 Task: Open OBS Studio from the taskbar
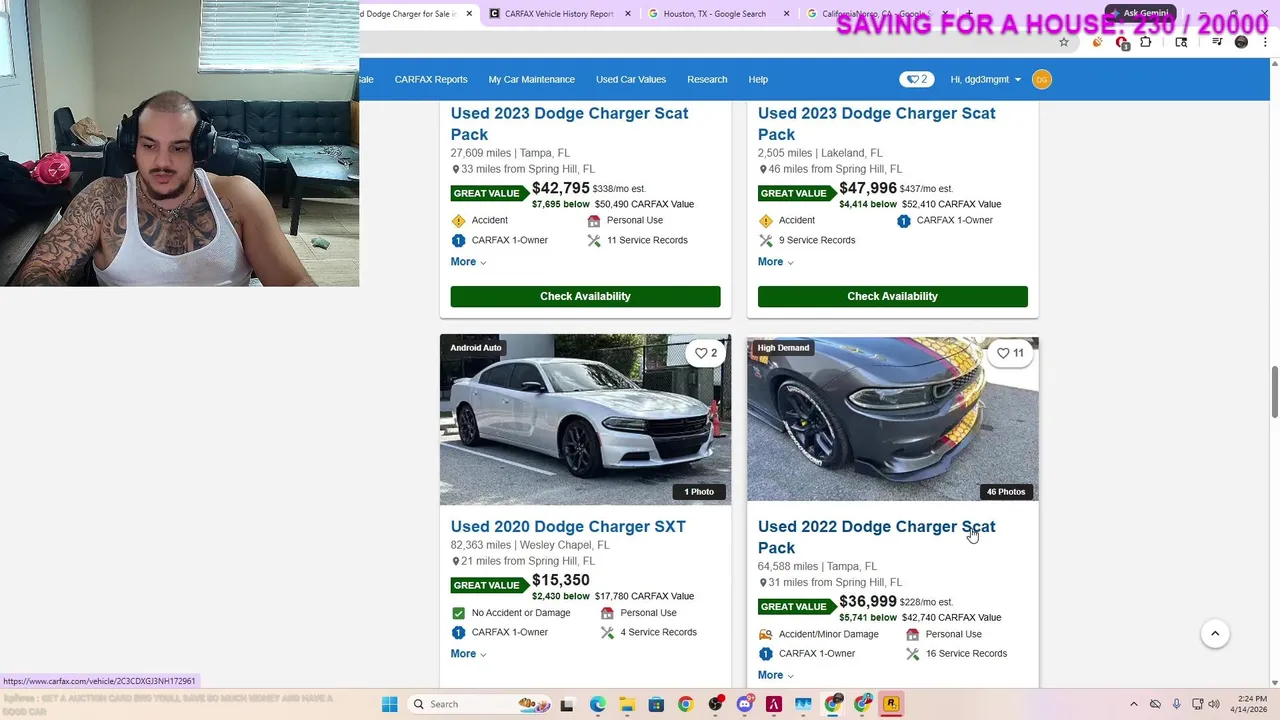(x=715, y=704)
